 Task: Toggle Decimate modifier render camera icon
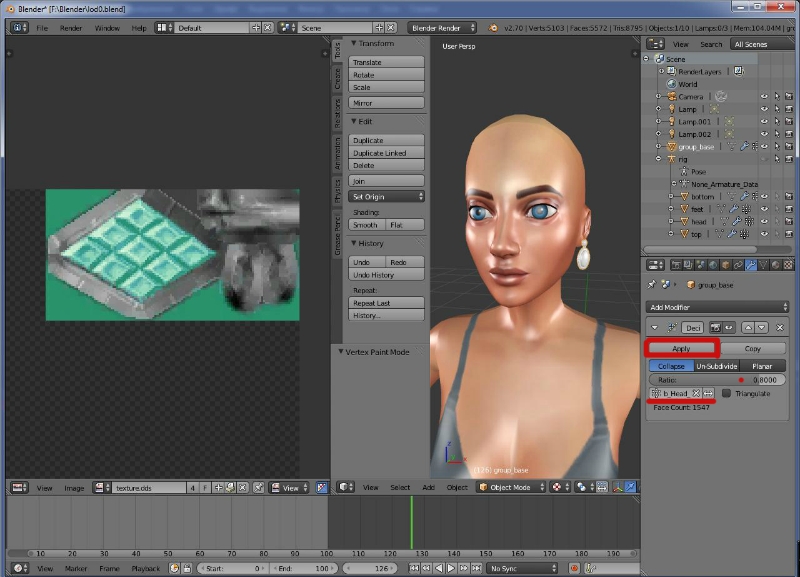[x=717, y=327]
